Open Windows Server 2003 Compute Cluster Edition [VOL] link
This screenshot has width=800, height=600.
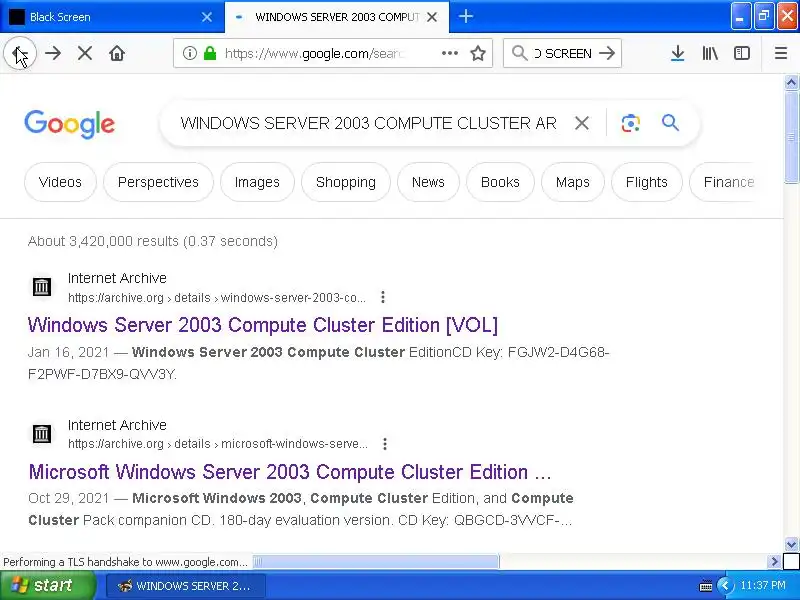[263, 325]
